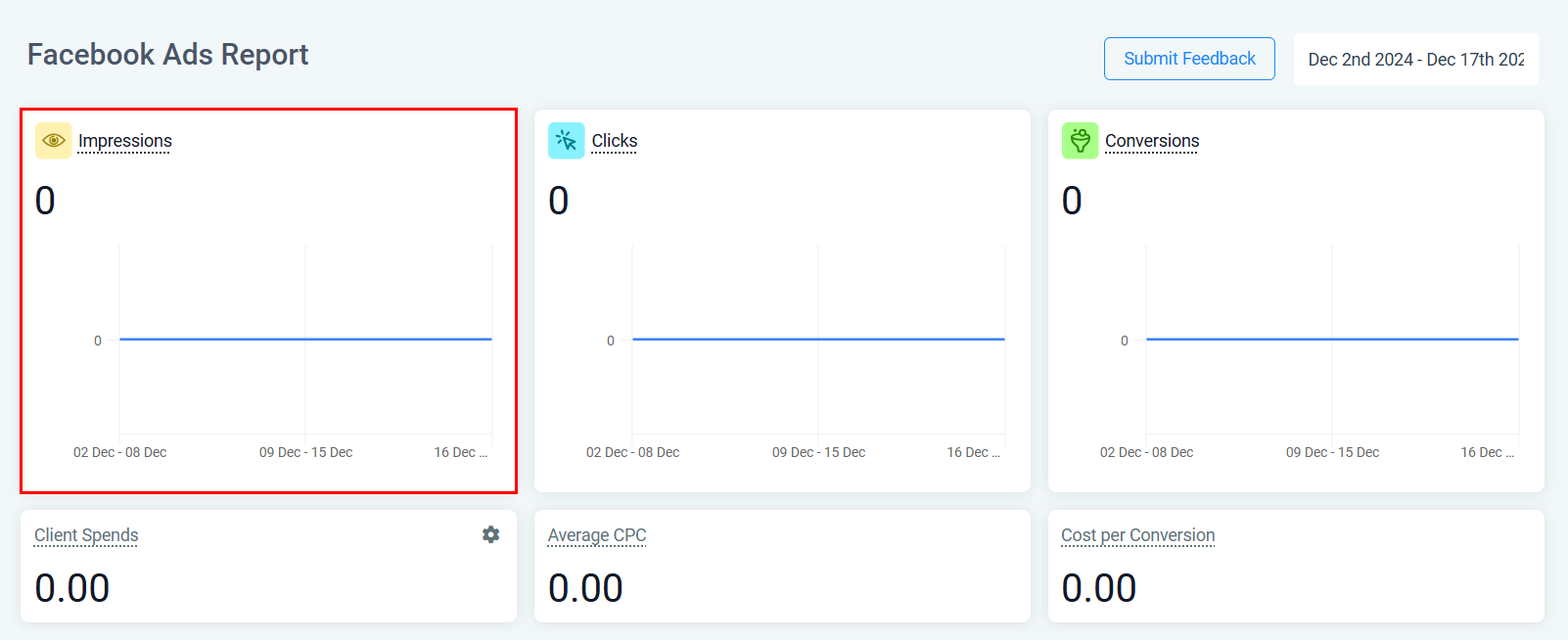Click the Submit Feedback button
1568x640 pixels.
coord(1189,59)
